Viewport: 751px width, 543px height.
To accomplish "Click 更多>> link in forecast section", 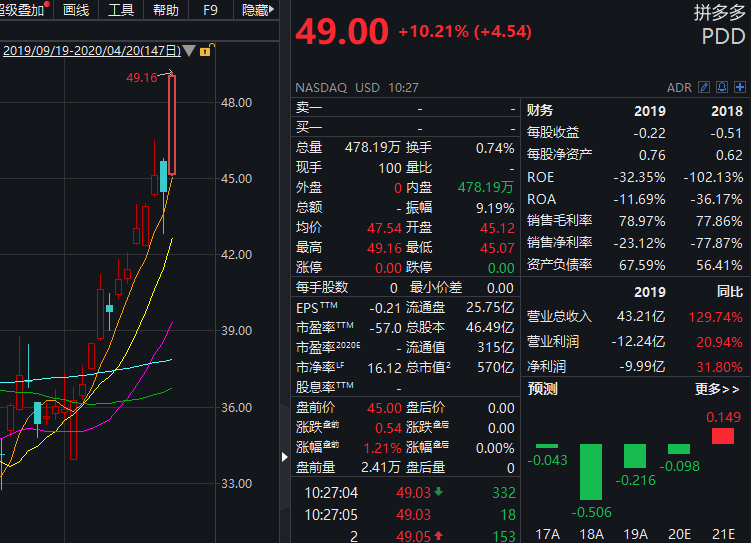I will 717,389.
